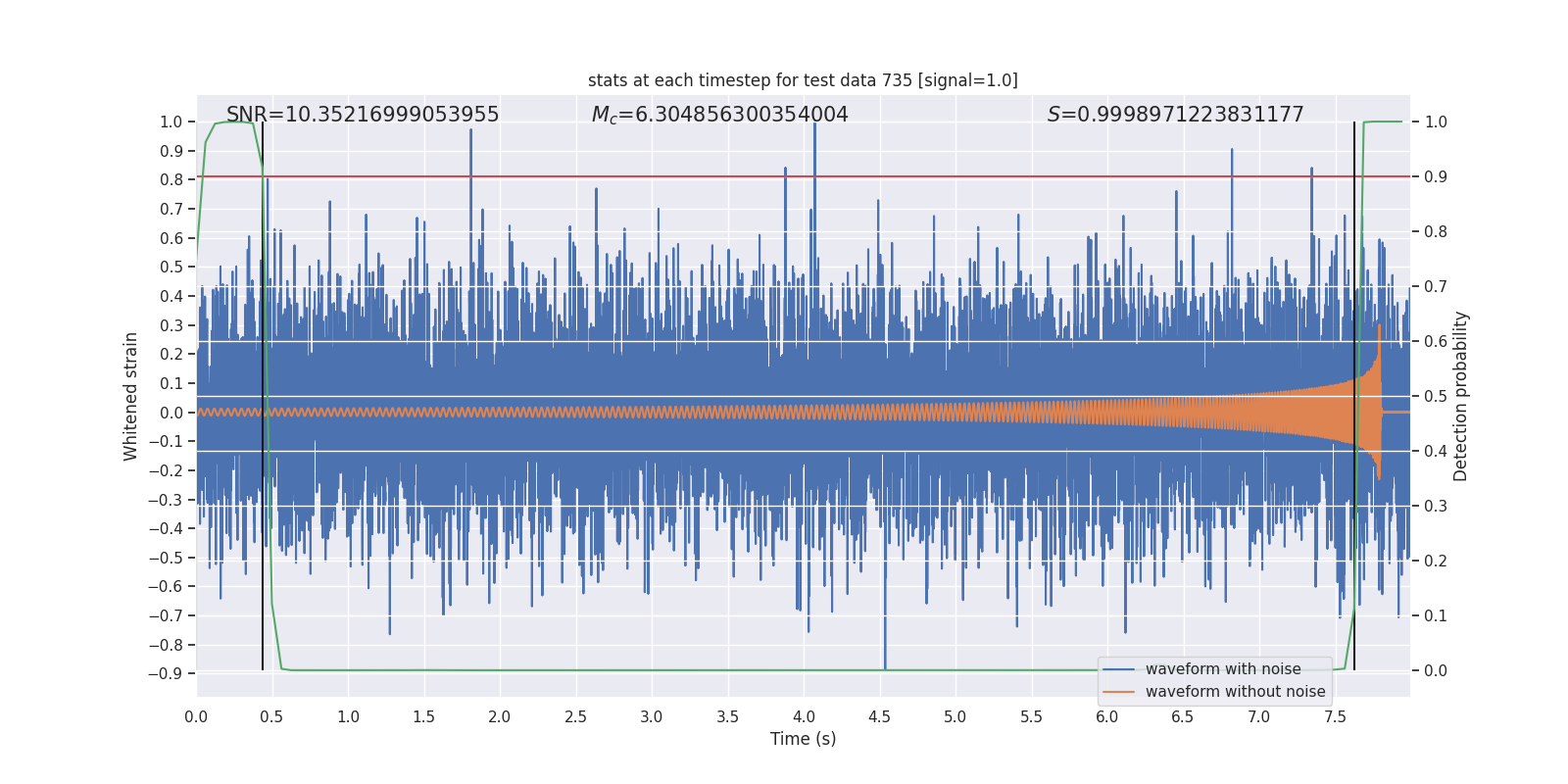Click the 'Detection probability' axis label
1568x784 pixels.
[1460, 396]
